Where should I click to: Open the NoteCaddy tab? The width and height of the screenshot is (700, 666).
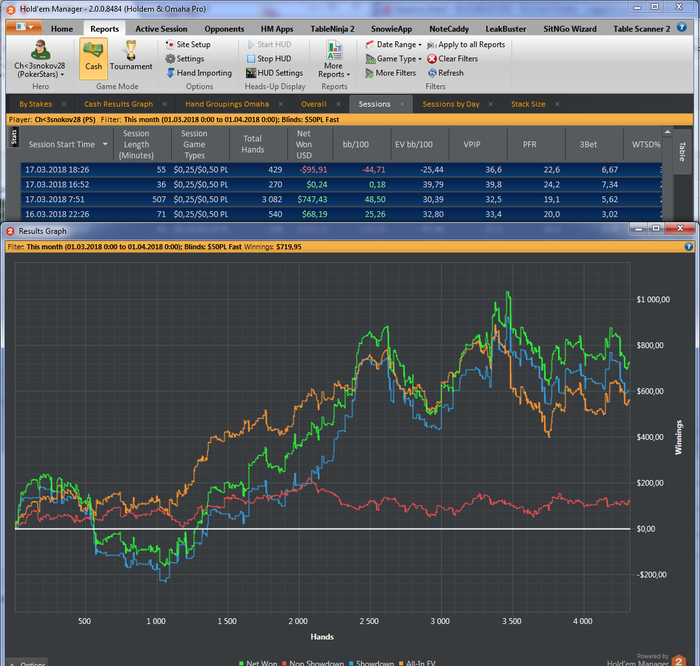click(x=449, y=29)
